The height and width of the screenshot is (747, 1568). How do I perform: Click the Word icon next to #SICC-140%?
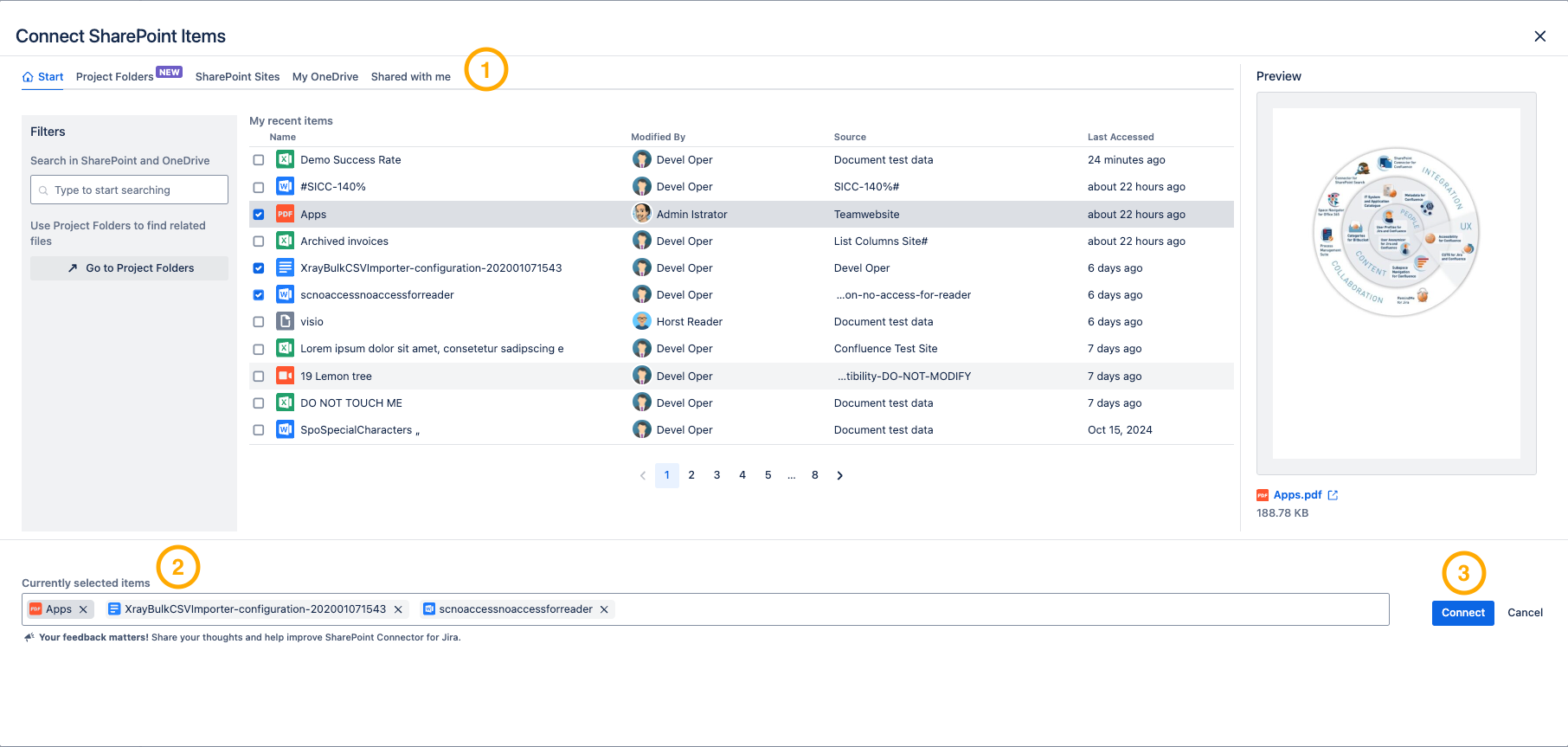click(285, 186)
